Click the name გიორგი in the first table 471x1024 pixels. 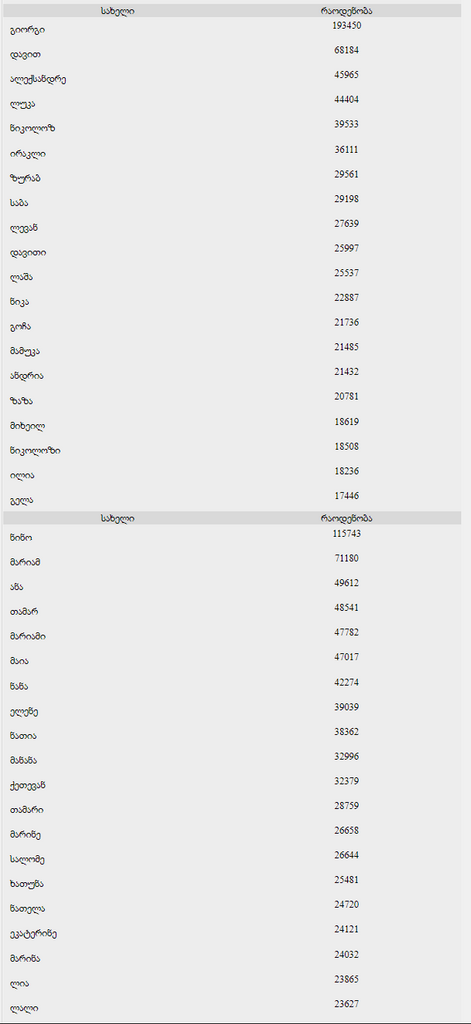(x=27, y=30)
